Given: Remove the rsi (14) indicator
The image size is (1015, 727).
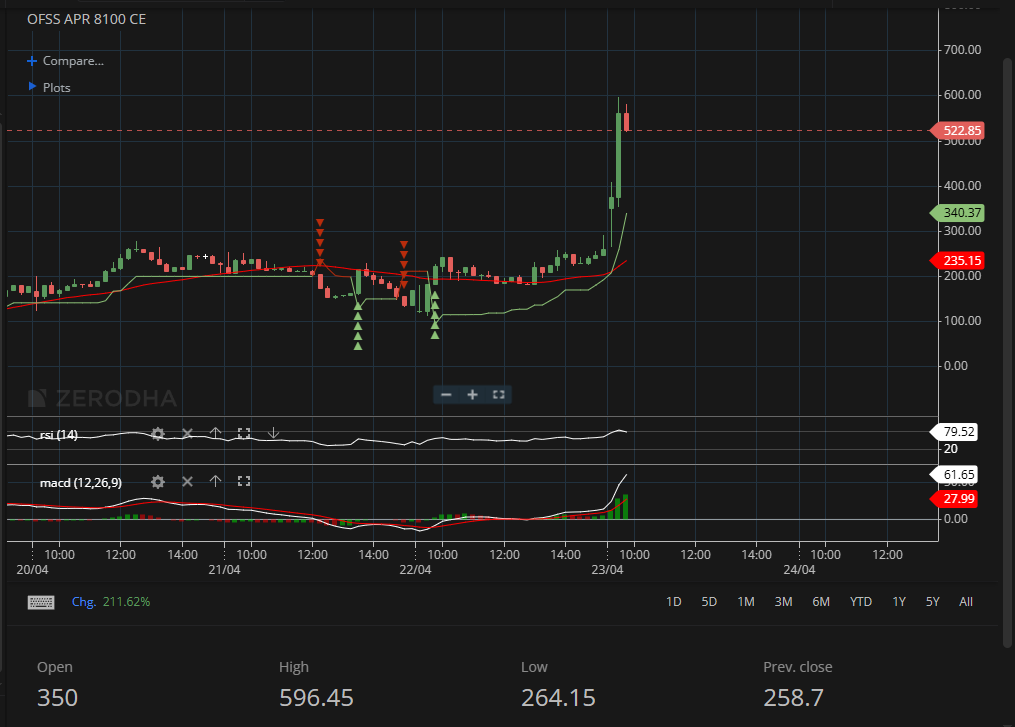Looking at the screenshot, I should point(186,434).
